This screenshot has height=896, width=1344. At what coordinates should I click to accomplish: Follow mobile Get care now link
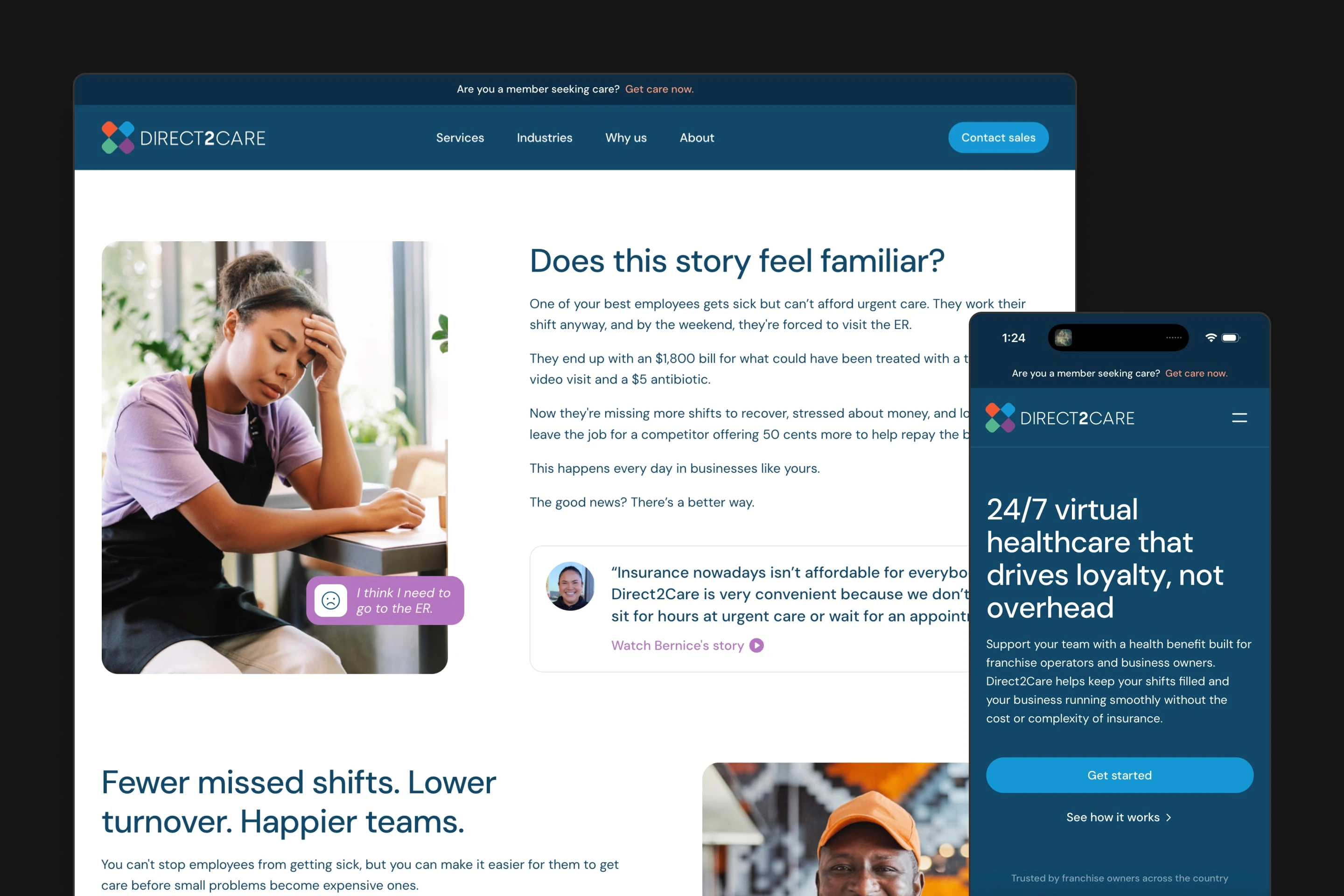point(1196,373)
